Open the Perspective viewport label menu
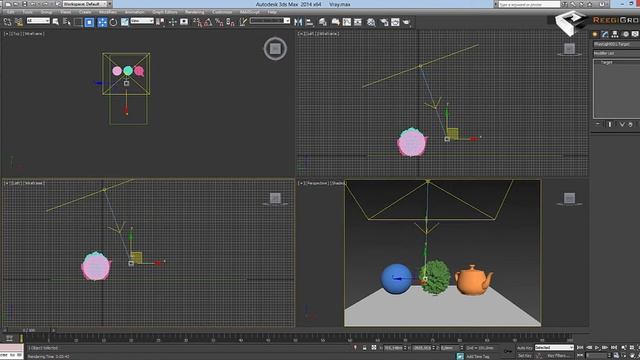This screenshot has width=640, height=360. pyautogui.click(x=317, y=183)
